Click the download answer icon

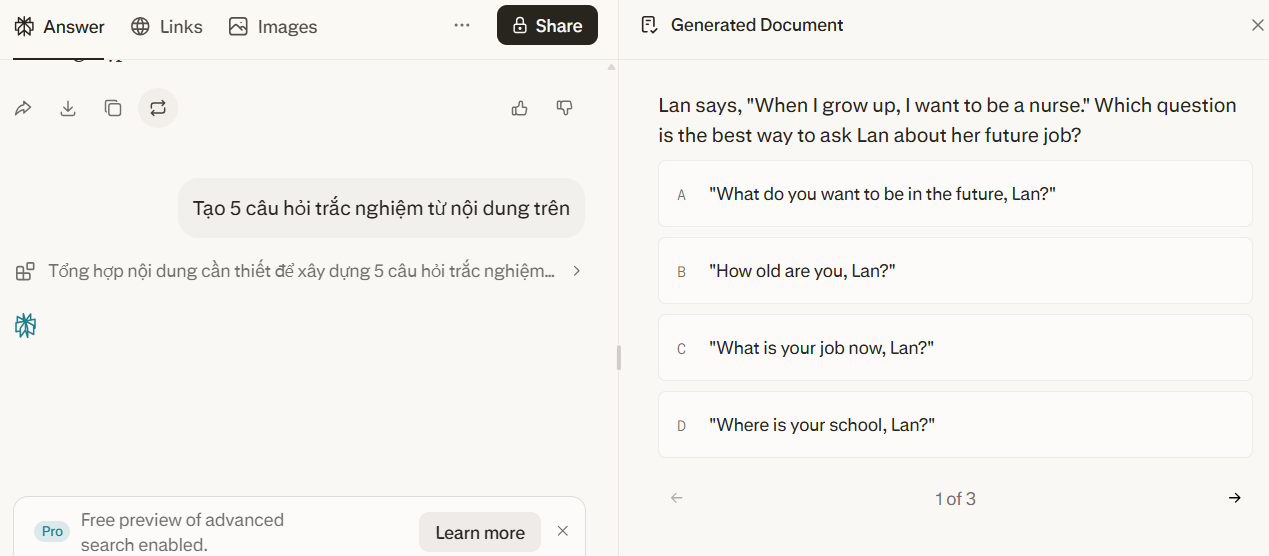[x=68, y=108]
